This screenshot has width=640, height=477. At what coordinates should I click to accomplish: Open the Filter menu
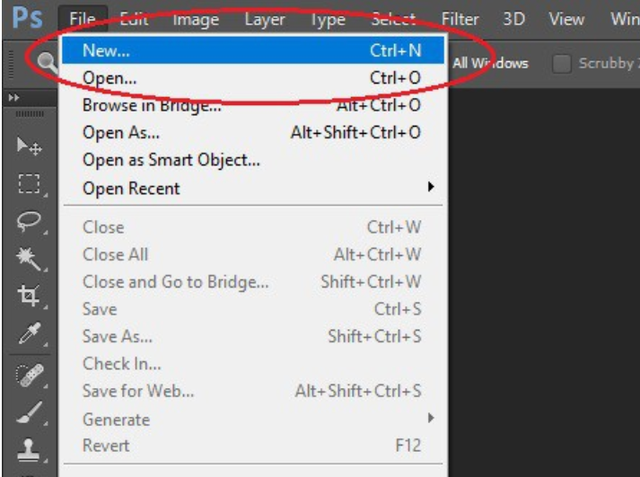coord(460,19)
